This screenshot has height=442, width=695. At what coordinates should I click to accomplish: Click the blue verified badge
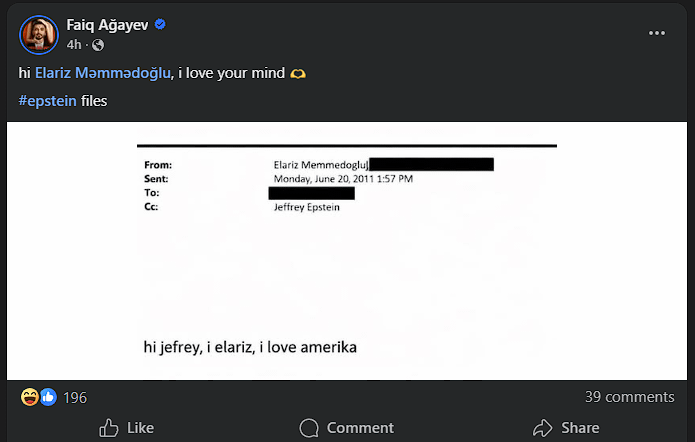click(x=160, y=25)
